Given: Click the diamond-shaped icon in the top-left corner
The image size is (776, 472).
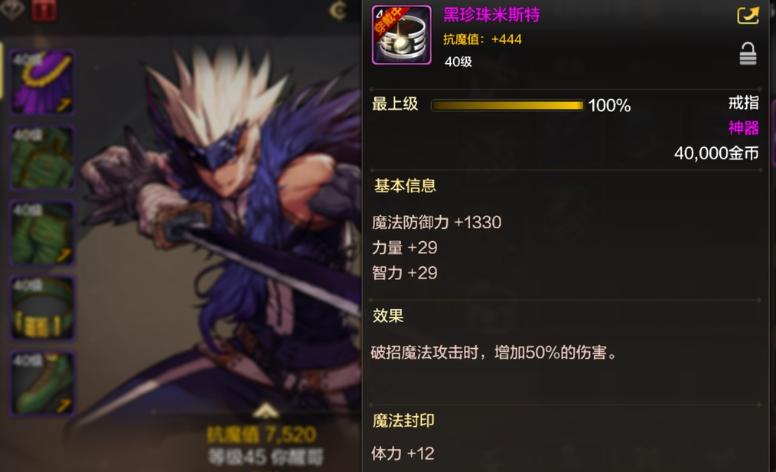Looking at the screenshot, I should 12,9.
